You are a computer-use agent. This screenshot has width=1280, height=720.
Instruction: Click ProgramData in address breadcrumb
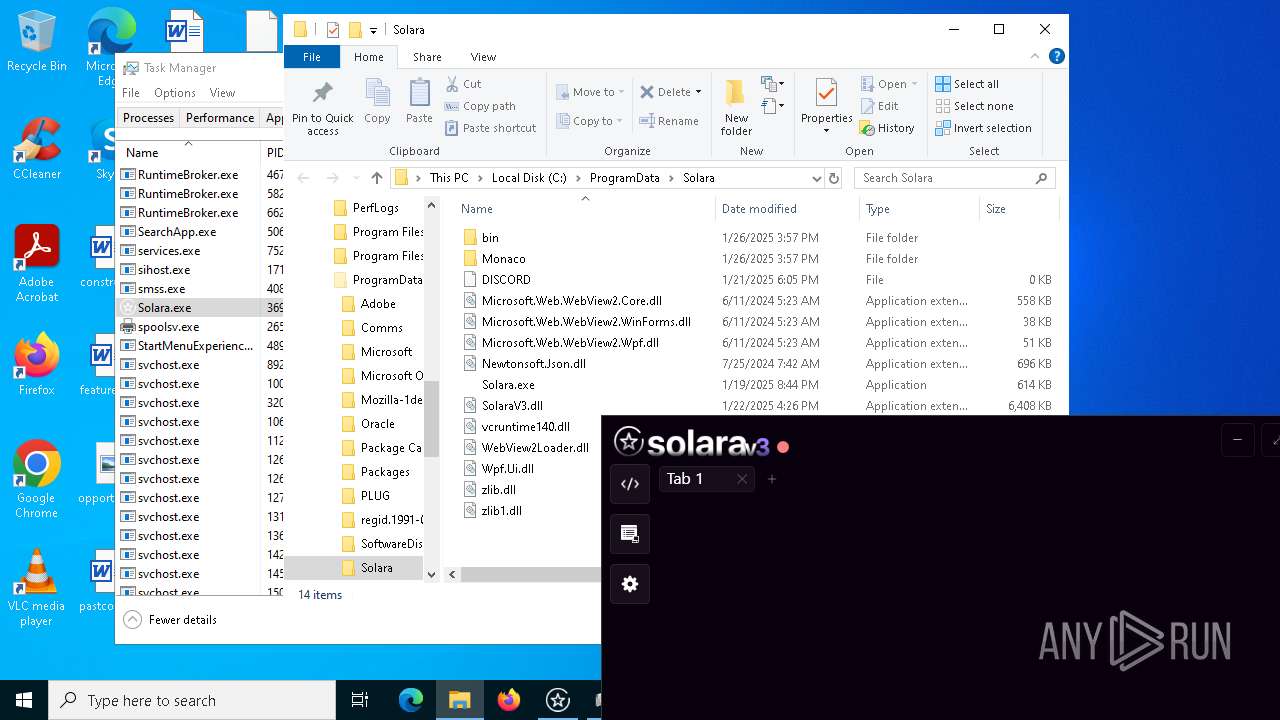pyautogui.click(x=625, y=178)
